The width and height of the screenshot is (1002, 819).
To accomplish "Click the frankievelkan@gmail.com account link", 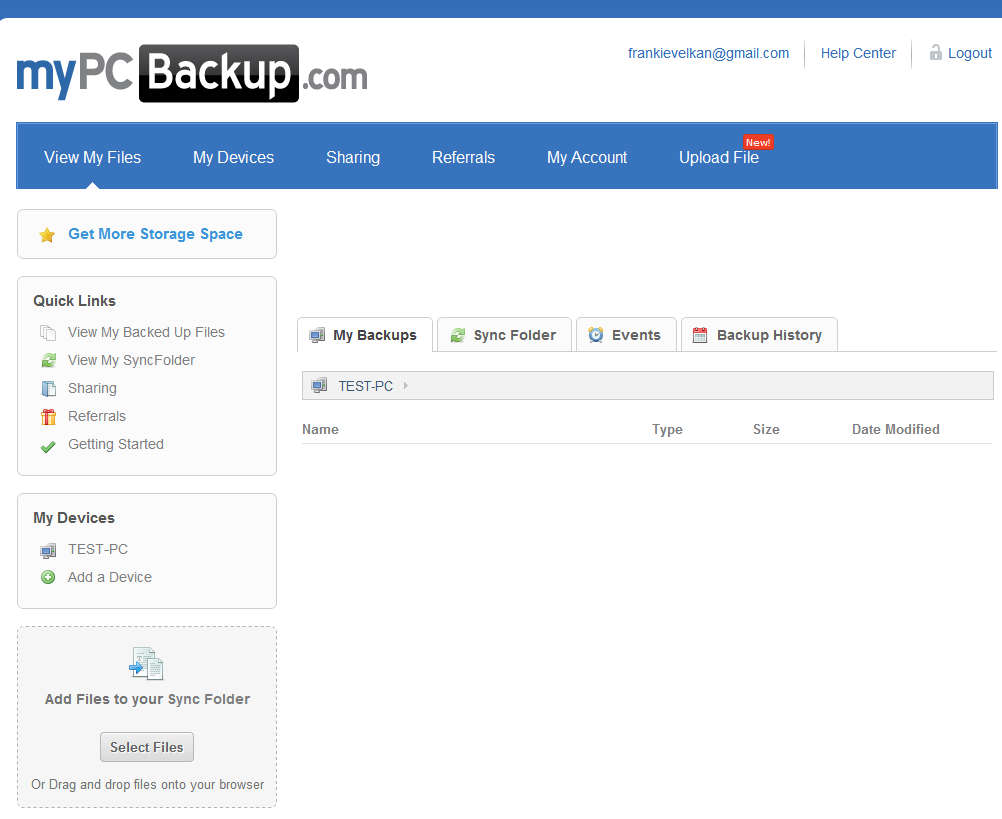I will pos(708,53).
